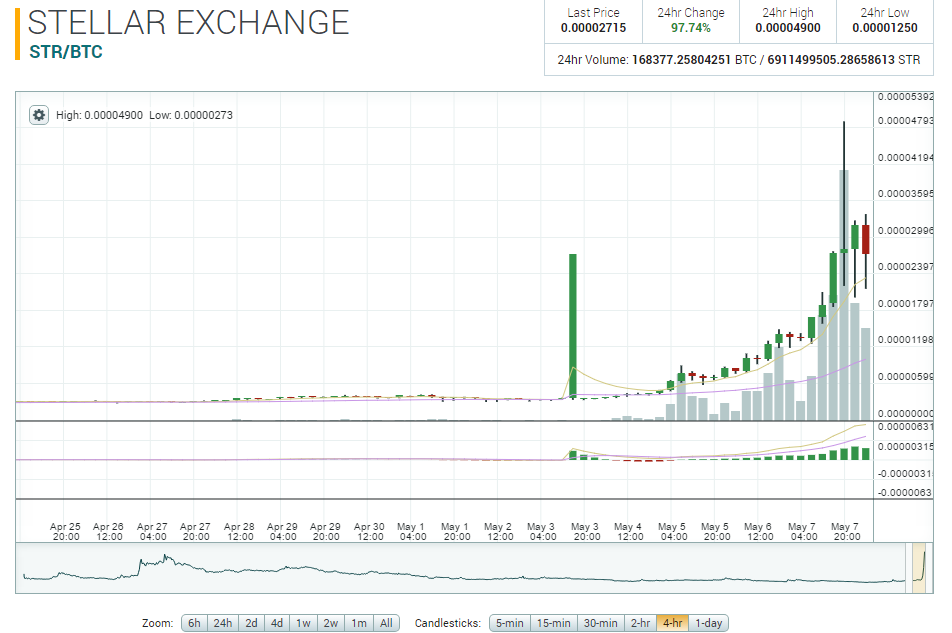Set zoom to 1m
This screenshot has width=952, height=633.
(x=359, y=623)
